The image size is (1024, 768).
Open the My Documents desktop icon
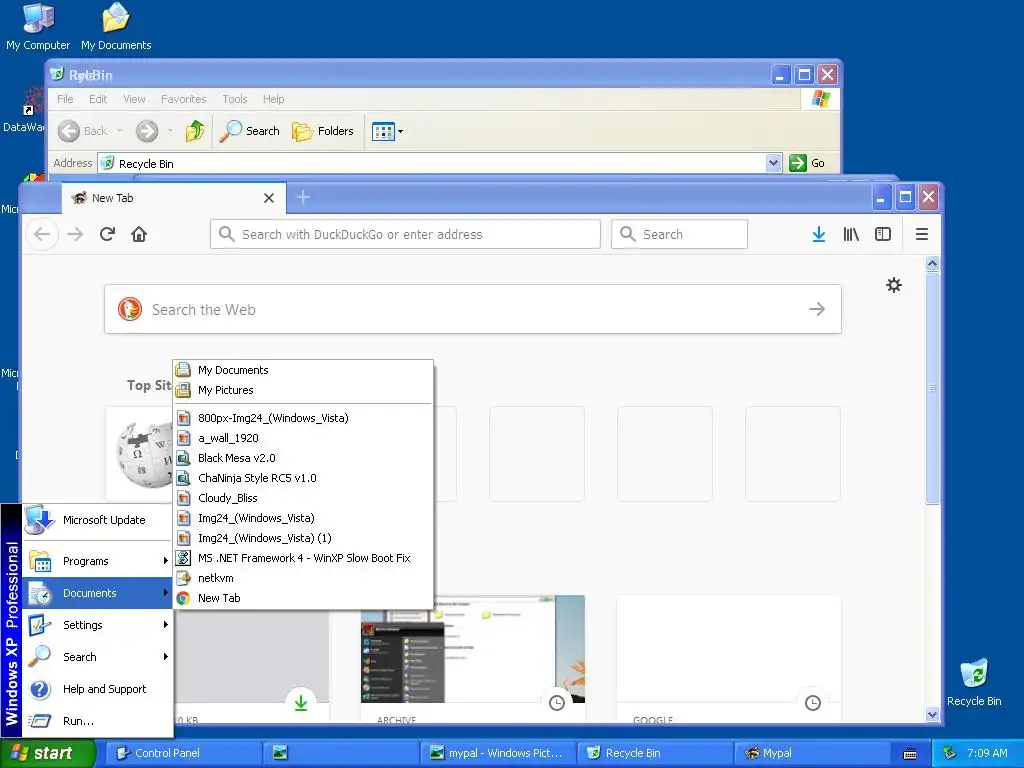(116, 26)
